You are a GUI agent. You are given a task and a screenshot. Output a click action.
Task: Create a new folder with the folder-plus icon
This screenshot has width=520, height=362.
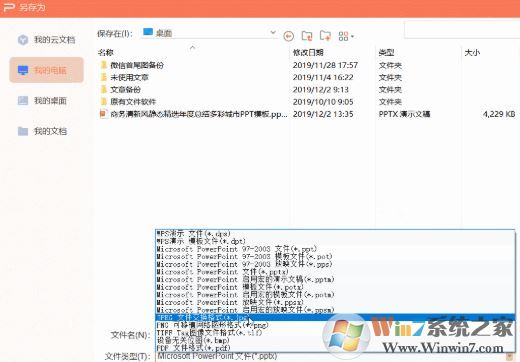325,35
